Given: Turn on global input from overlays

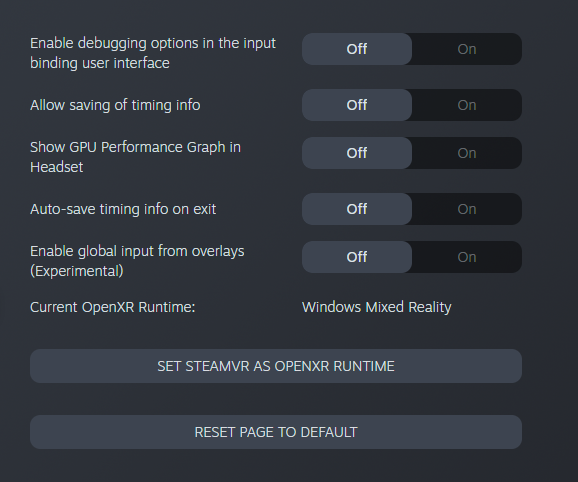Looking at the screenshot, I should click(x=467, y=257).
